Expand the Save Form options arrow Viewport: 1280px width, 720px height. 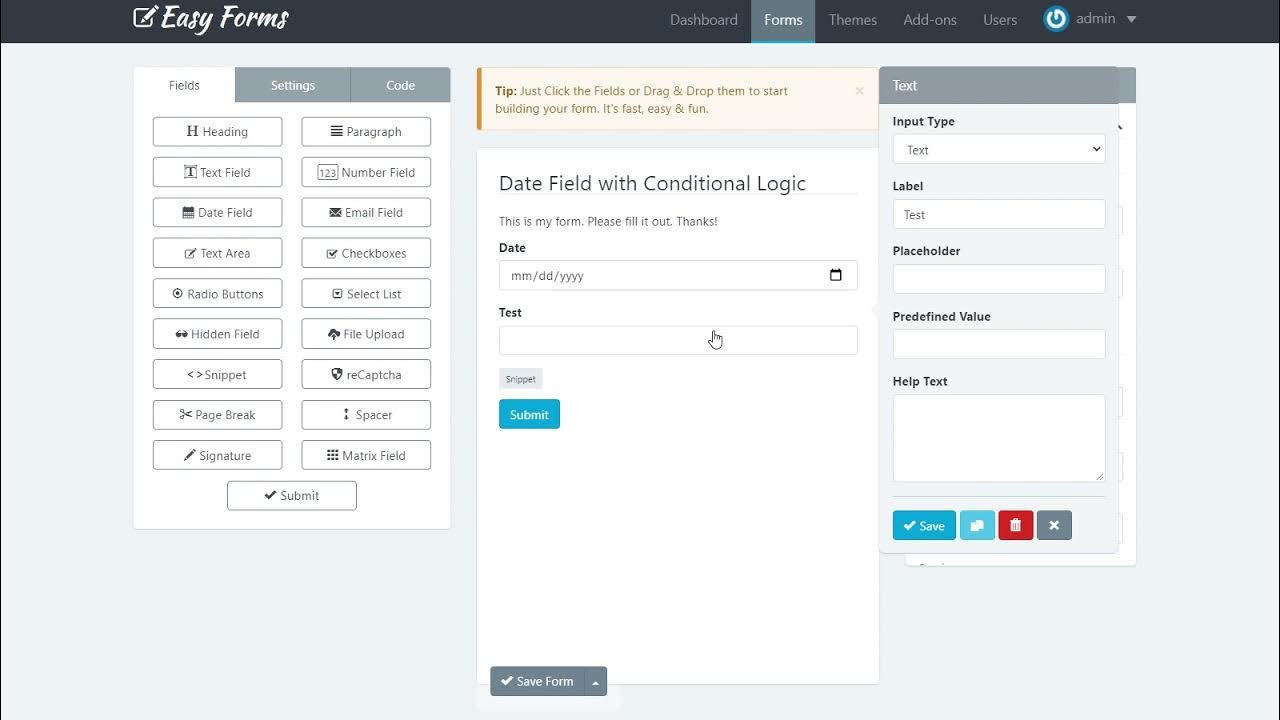pyautogui.click(x=595, y=682)
